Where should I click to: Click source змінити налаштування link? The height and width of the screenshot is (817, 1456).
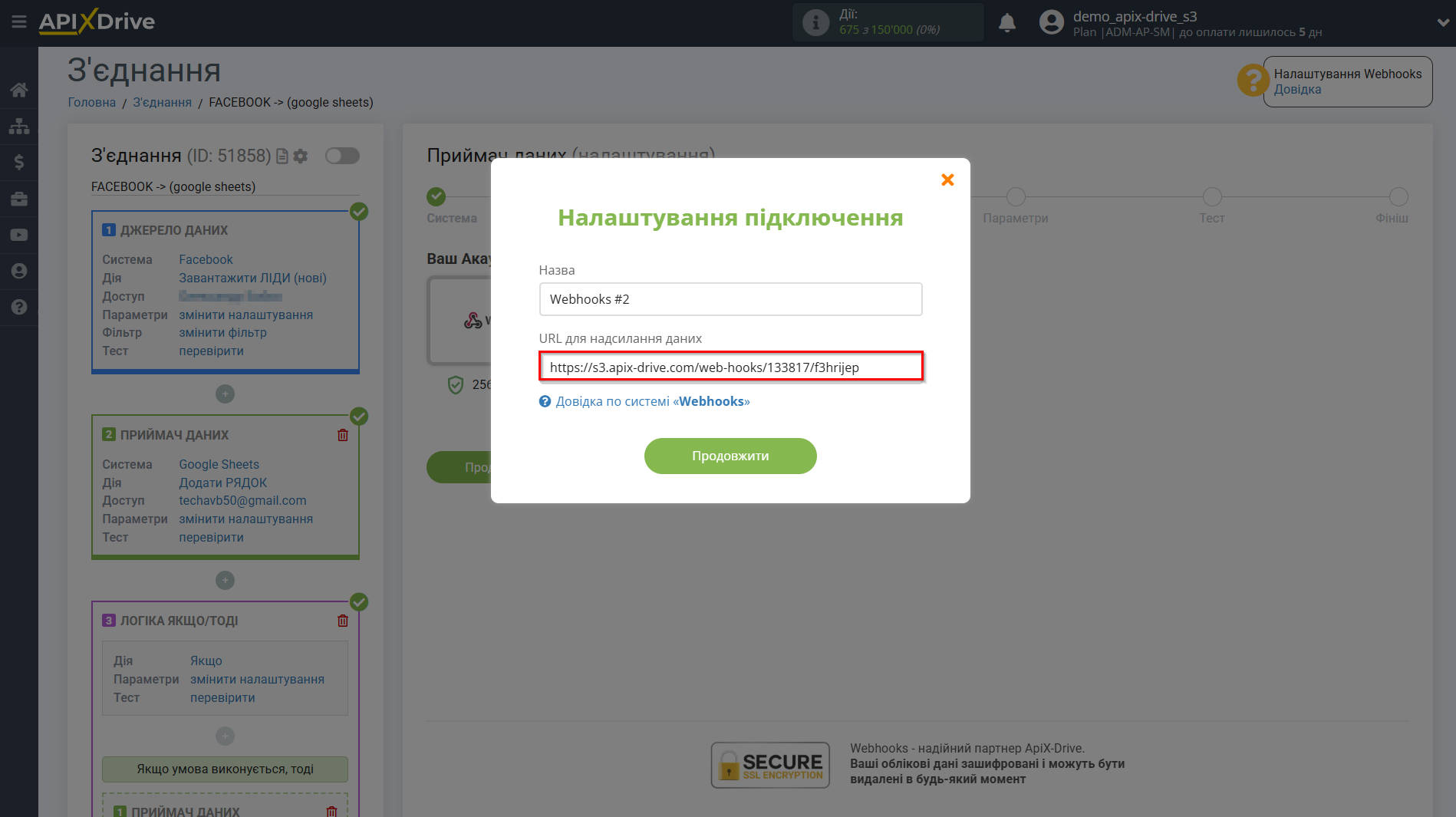[x=245, y=315]
